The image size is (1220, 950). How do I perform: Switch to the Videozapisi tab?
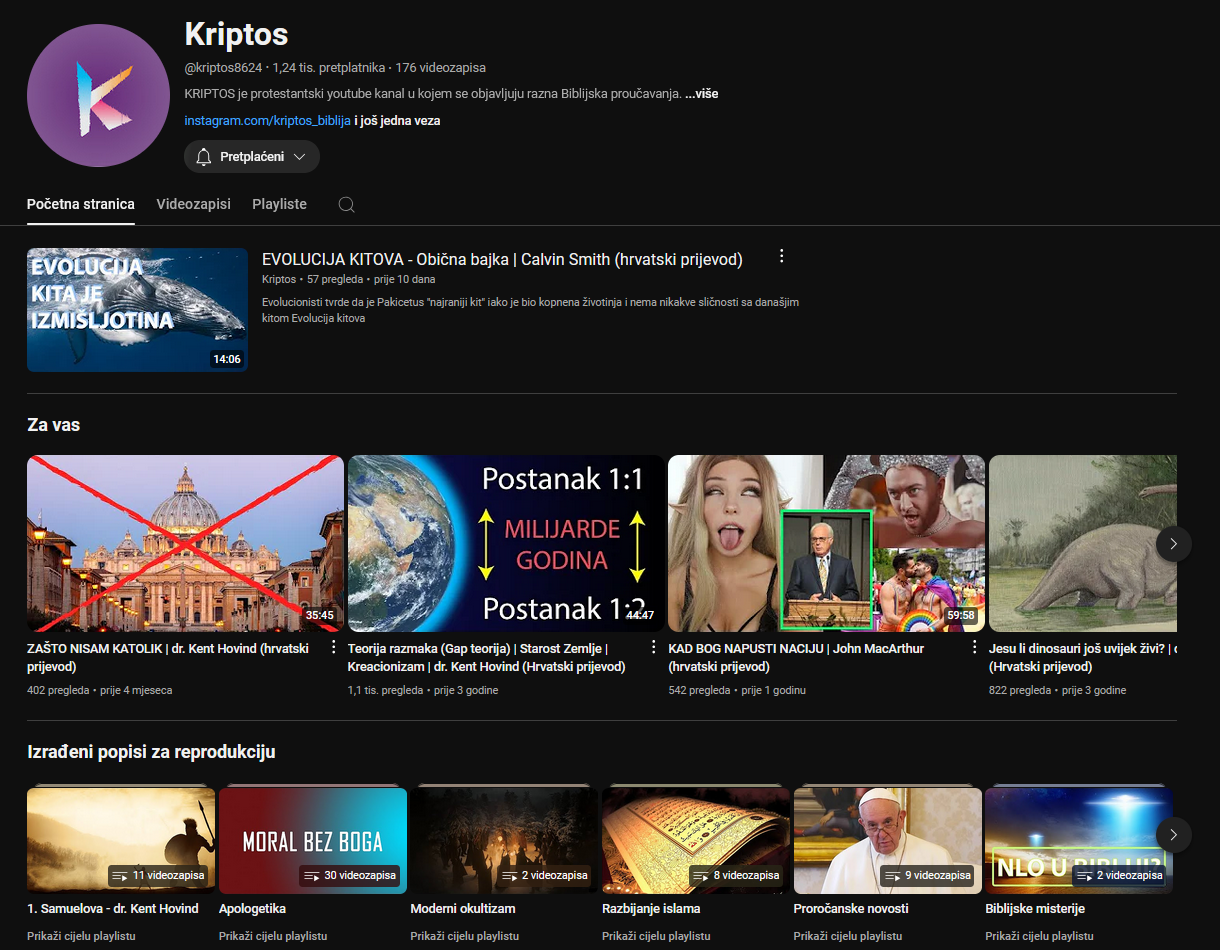(x=193, y=203)
